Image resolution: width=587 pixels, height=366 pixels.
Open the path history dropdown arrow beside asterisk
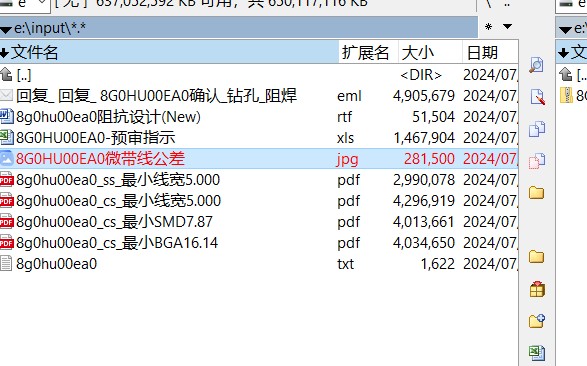coord(507,27)
